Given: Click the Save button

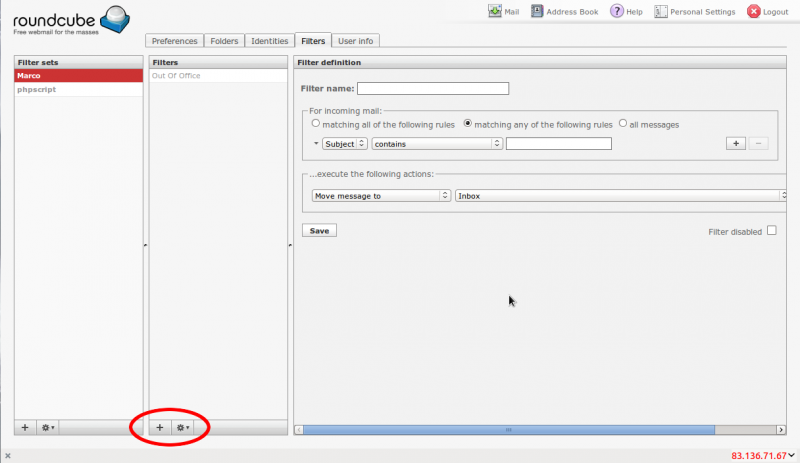Looking at the screenshot, I should coord(319,230).
